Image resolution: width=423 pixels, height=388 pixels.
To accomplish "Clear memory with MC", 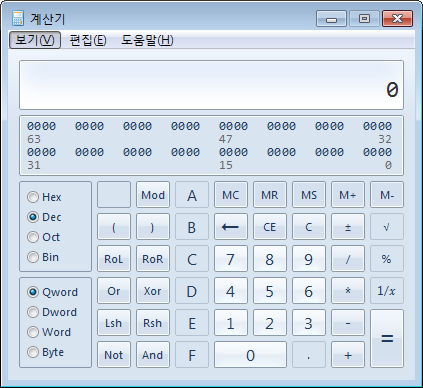I will (x=231, y=195).
